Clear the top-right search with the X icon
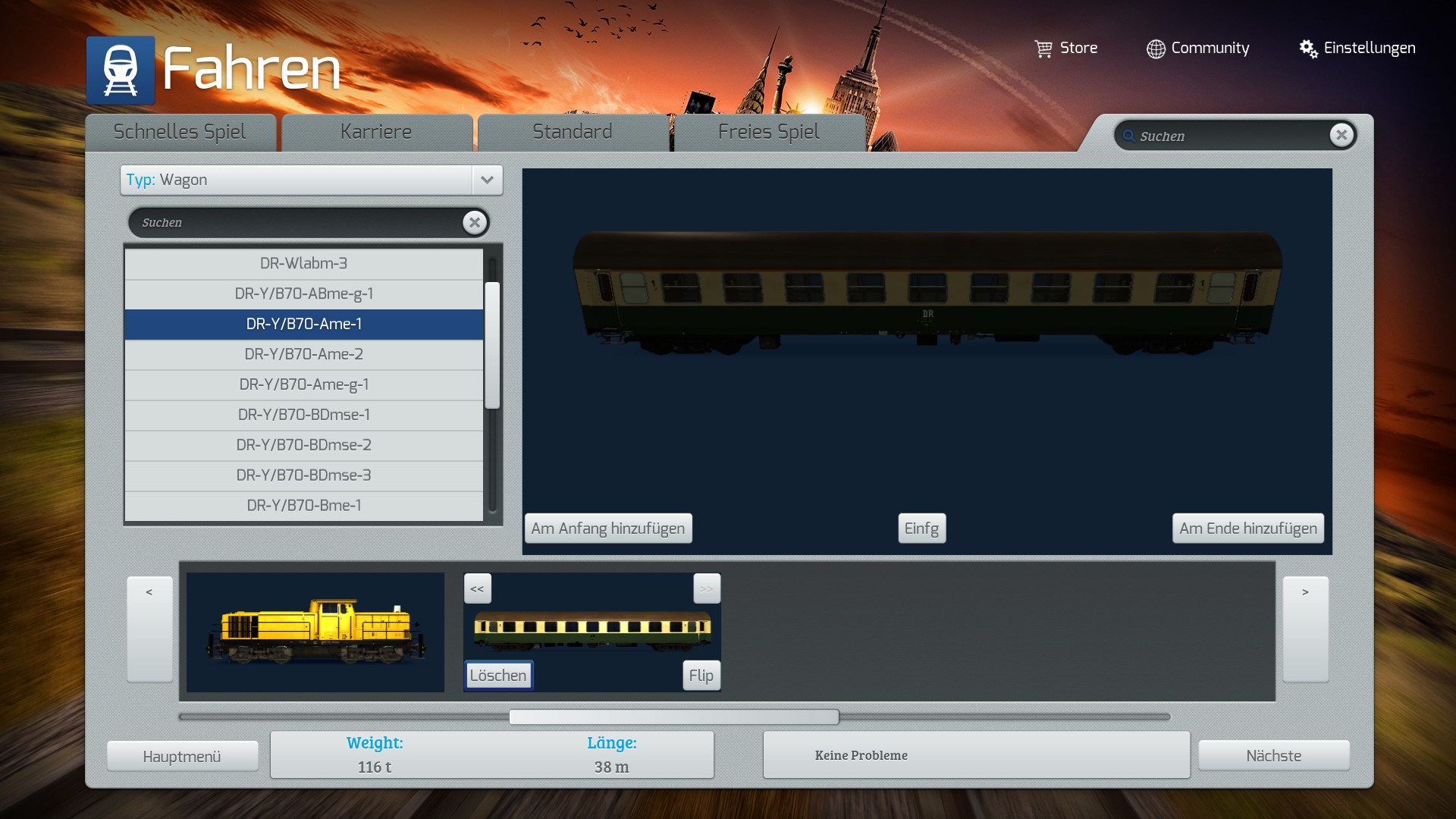 pyautogui.click(x=1341, y=135)
